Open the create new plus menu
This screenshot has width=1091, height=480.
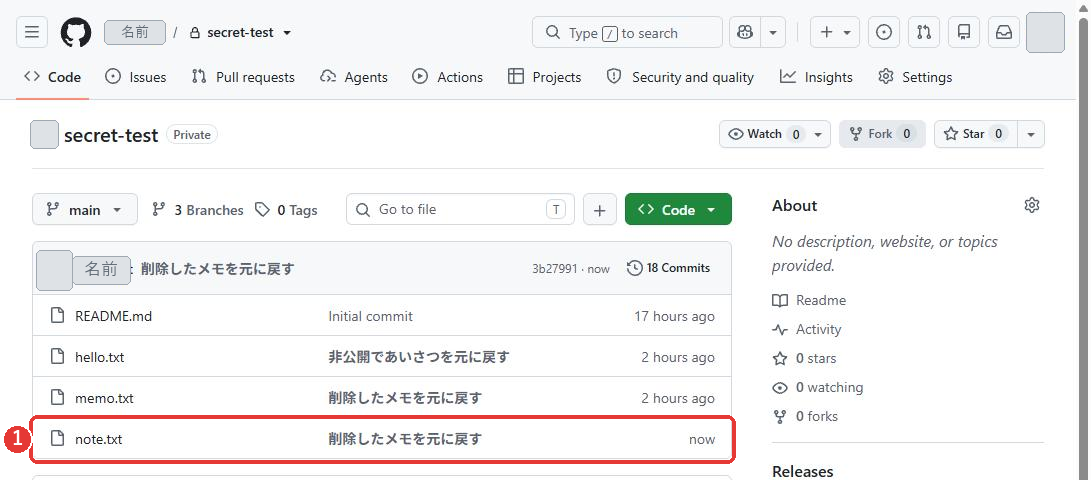(x=835, y=33)
